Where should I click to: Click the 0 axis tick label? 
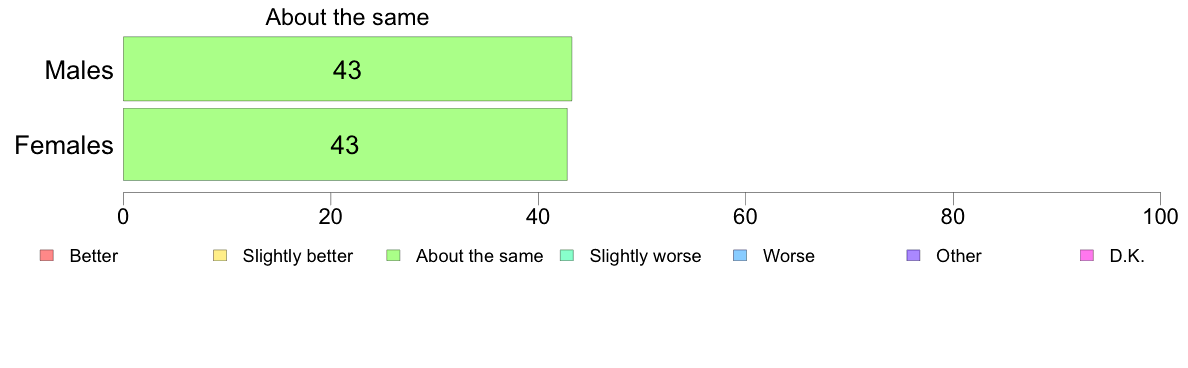[123, 216]
